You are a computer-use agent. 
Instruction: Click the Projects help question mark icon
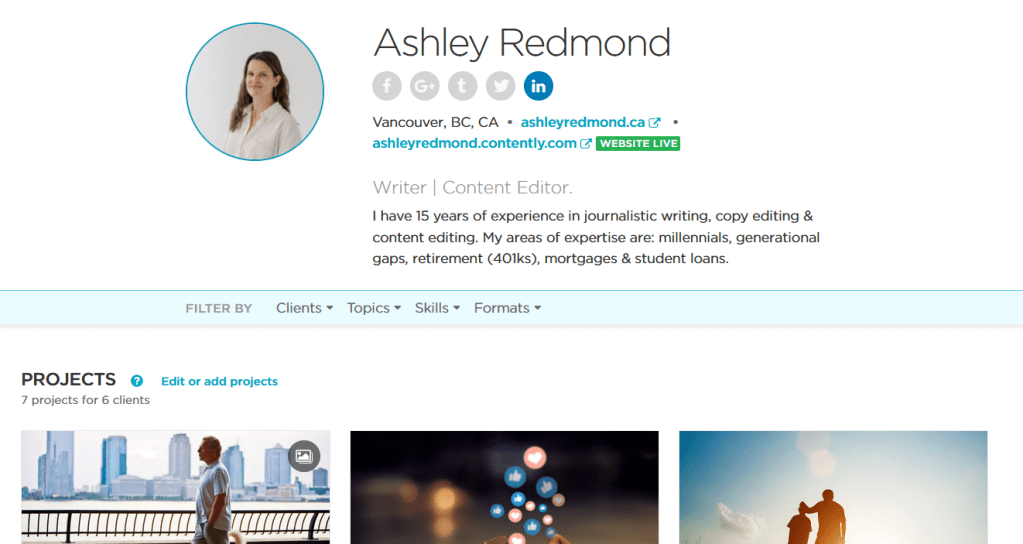tap(136, 381)
